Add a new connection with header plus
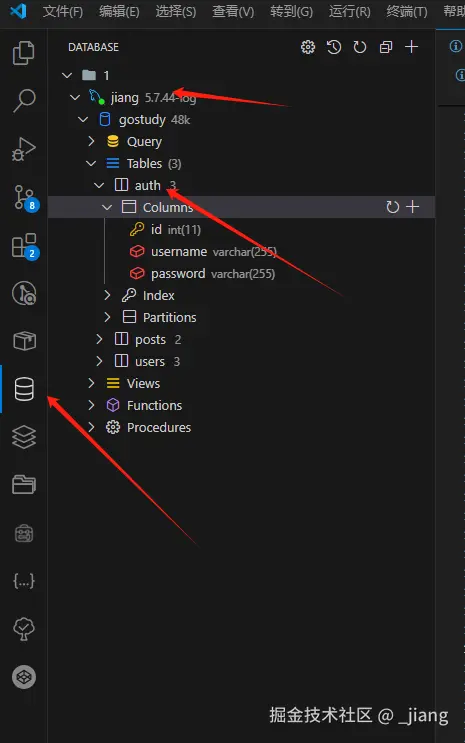This screenshot has height=743, width=465. [411, 46]
